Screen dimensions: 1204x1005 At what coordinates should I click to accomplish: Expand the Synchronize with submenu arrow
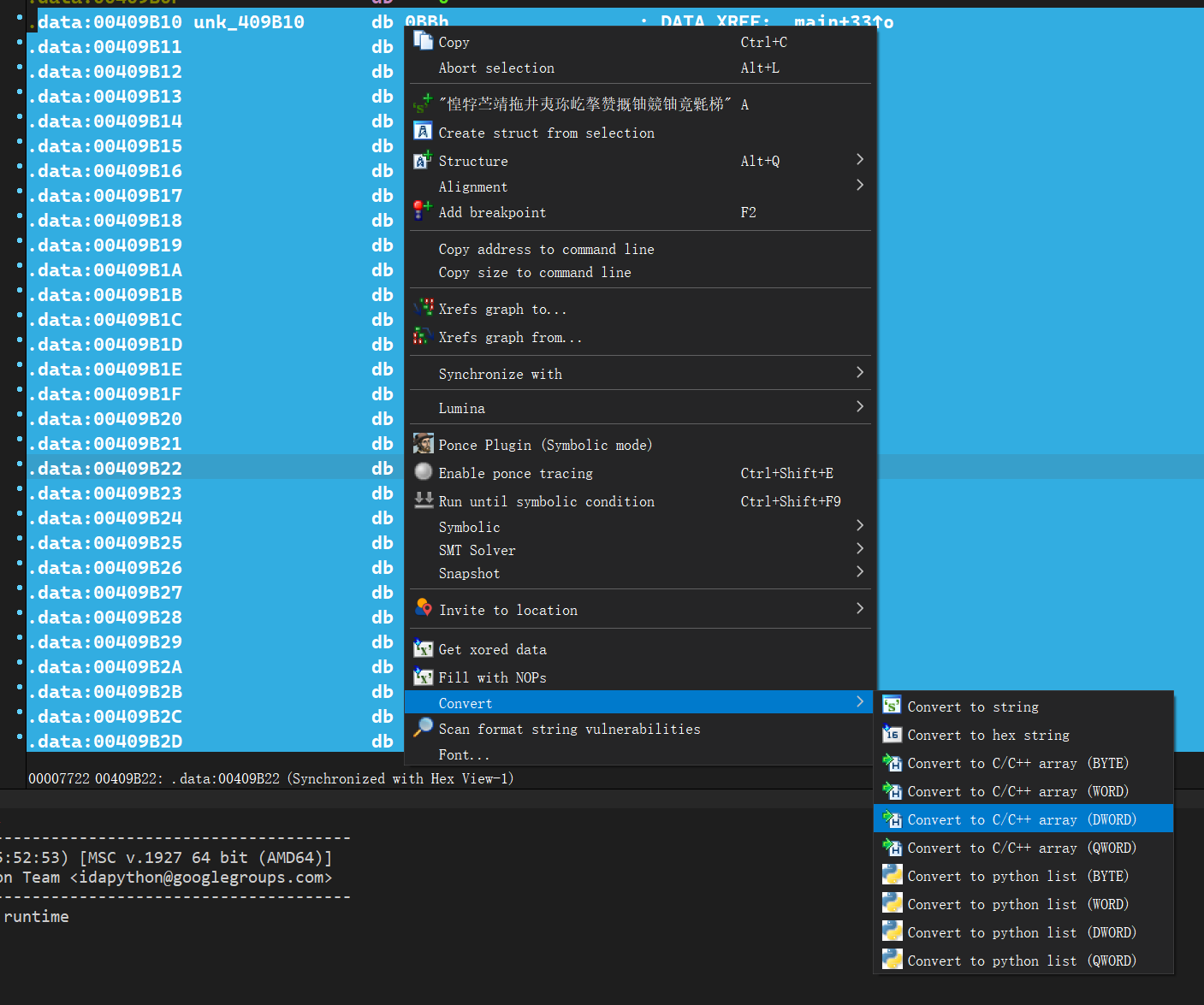pyautogui.click(x=860, y=372)
